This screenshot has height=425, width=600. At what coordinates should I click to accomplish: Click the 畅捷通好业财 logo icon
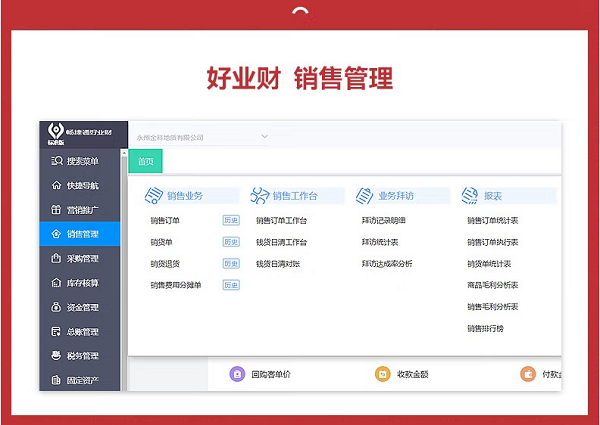[56, 130]
